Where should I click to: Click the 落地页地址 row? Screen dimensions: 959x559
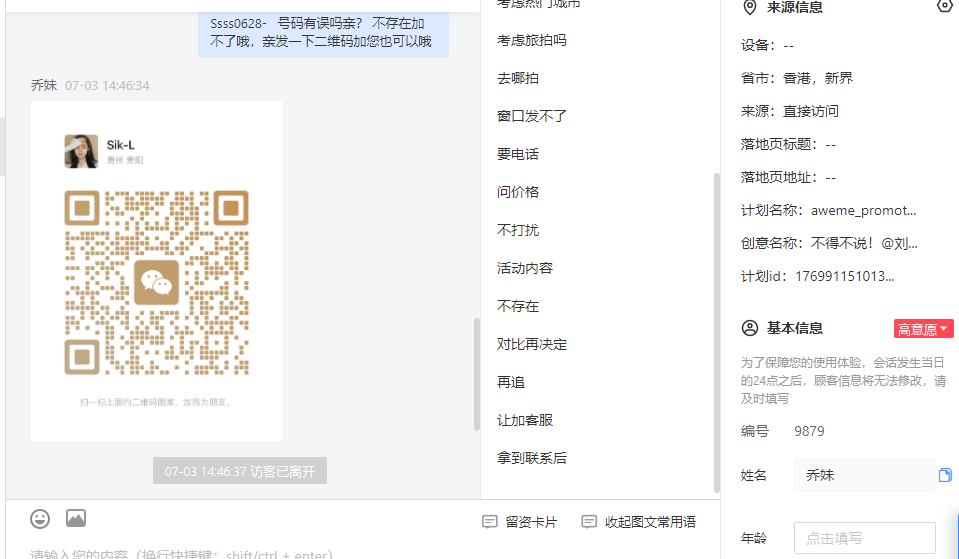[x=788, y=177]
